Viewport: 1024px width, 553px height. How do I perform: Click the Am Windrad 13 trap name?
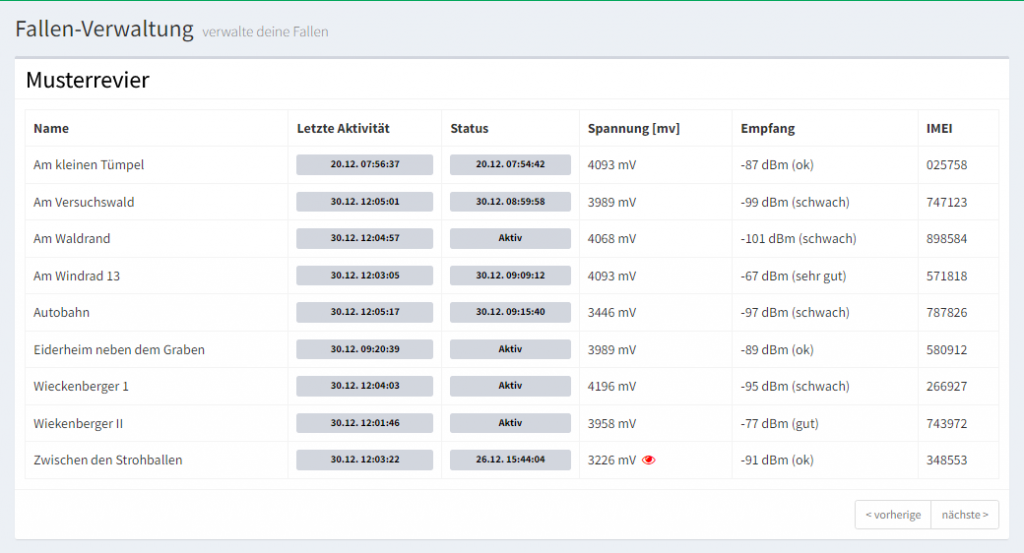click(76, 276)
